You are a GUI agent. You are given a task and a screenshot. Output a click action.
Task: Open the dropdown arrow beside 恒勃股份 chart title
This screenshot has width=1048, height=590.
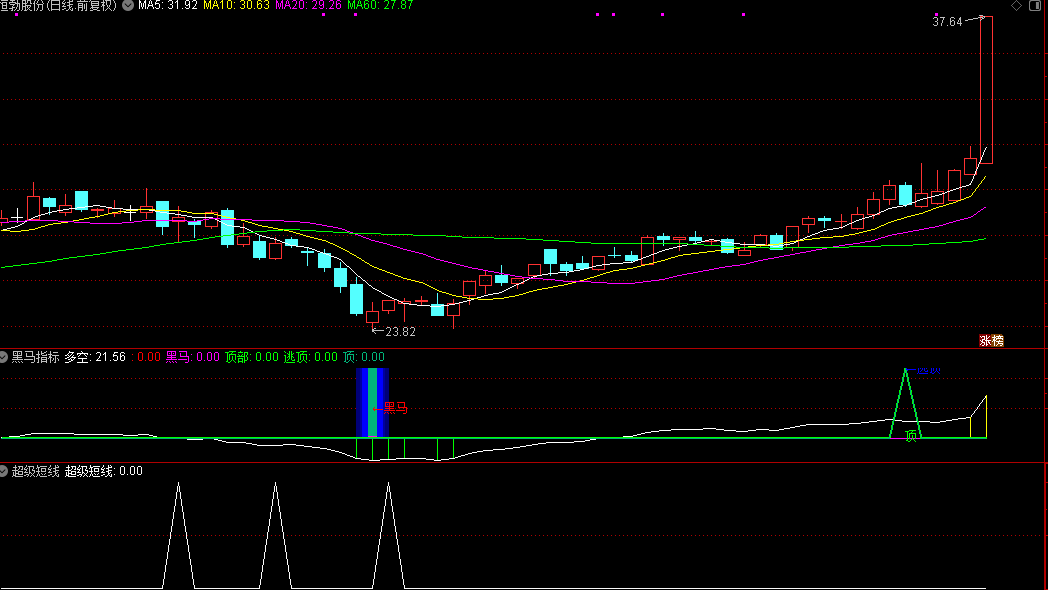[x=128, y=5]
